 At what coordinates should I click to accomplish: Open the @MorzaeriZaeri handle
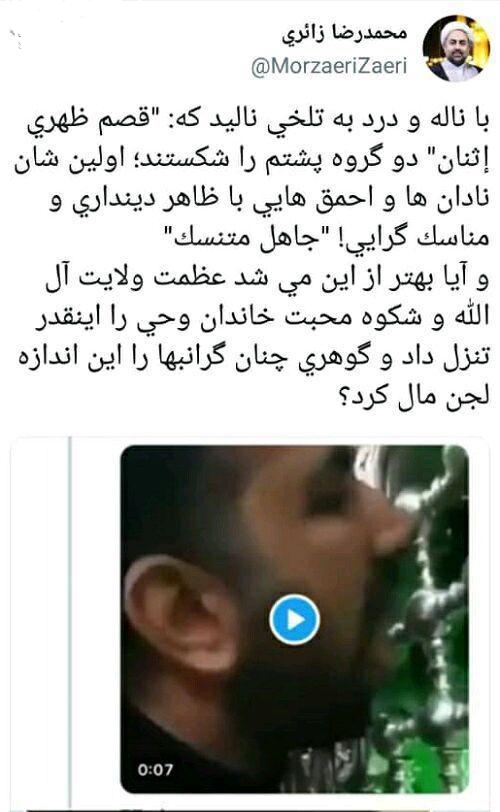(x=329, y=66)
